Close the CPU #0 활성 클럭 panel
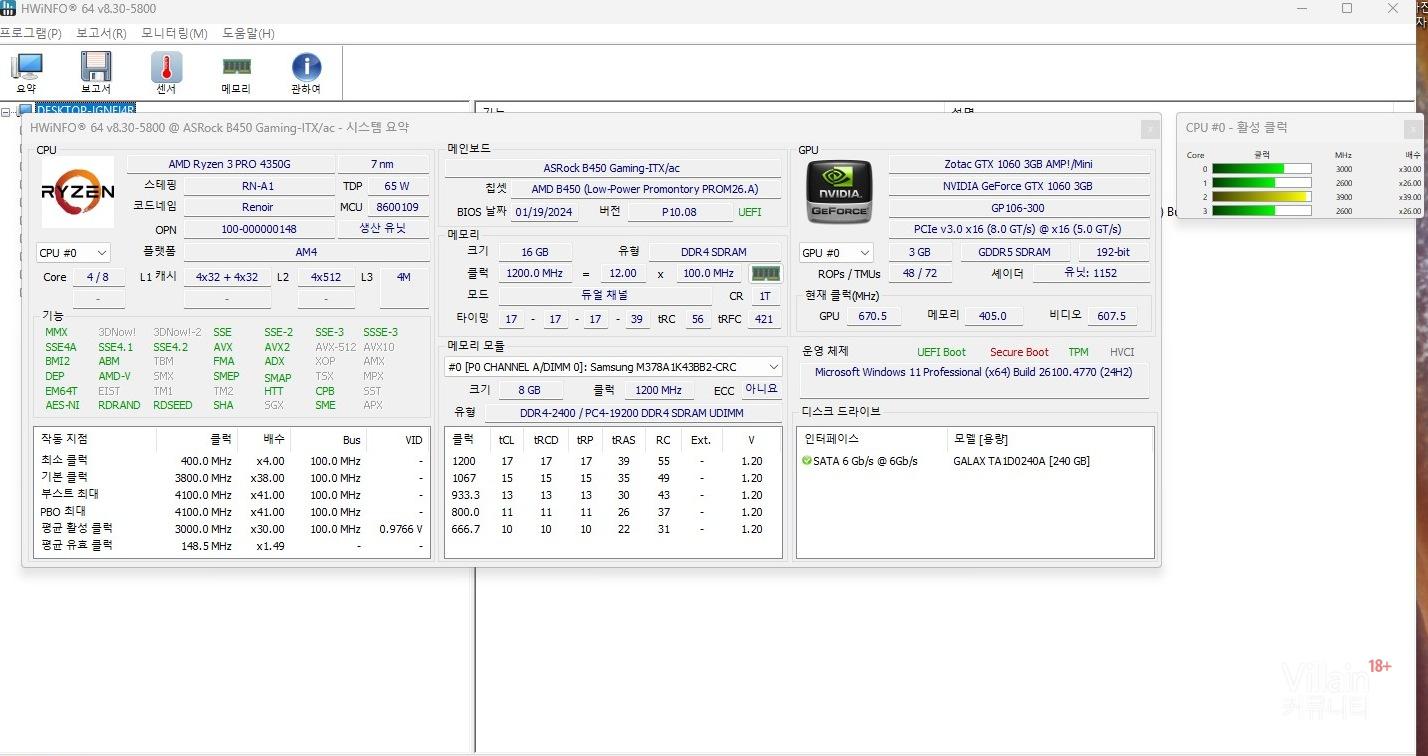The width and height of the screenshot is (1428, 756). [1412, 128]
